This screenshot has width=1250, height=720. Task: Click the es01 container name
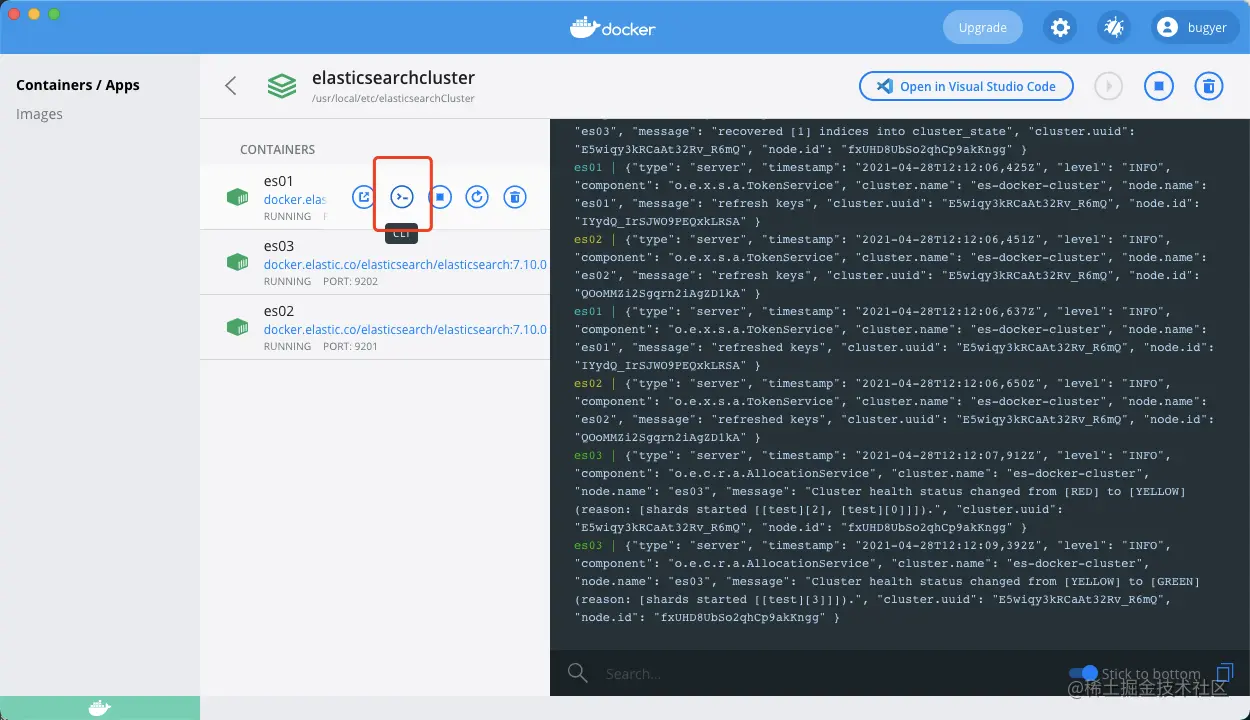coord(279,181)
